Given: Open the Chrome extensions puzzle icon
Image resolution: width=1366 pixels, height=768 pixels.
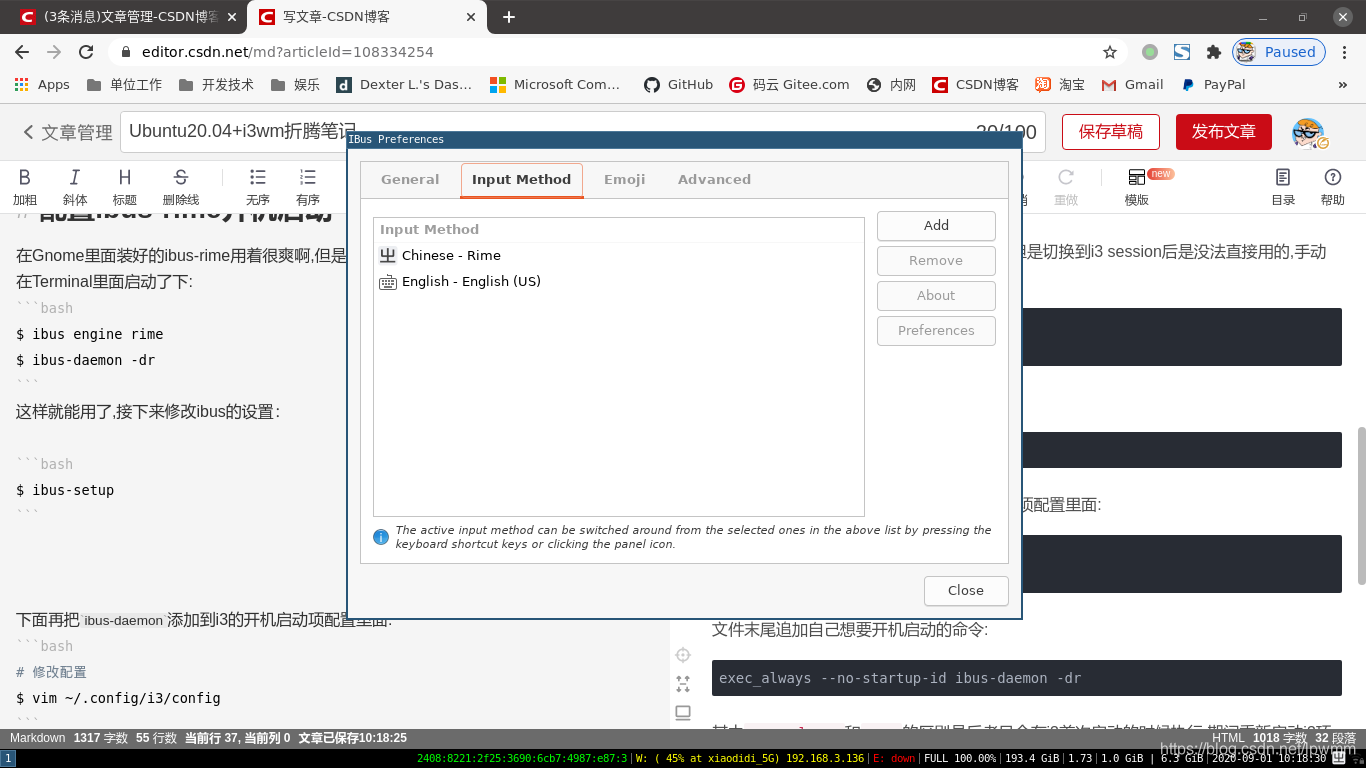Looking at the screenshot, I should click(x=1214, y=52).
